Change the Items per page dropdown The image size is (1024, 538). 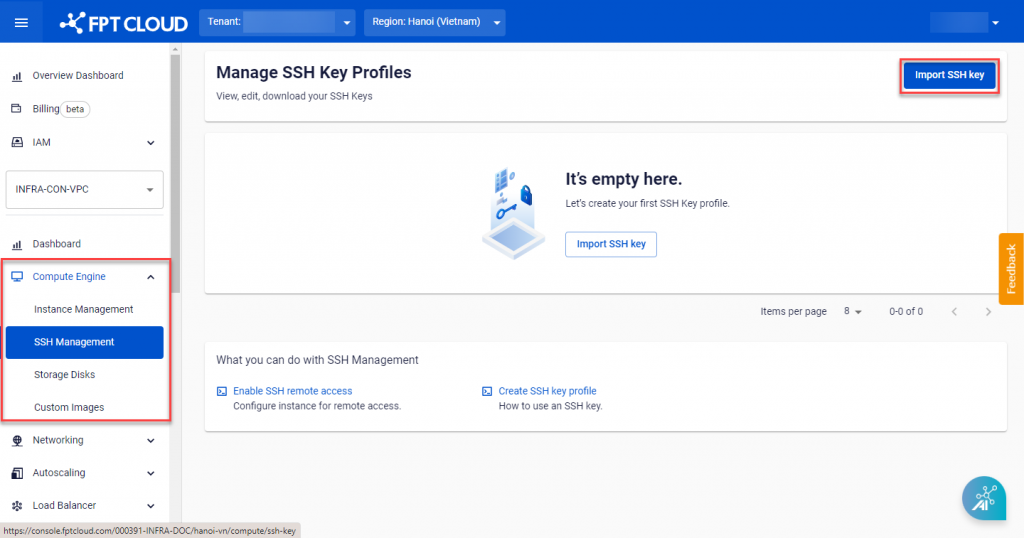(852, 312)
